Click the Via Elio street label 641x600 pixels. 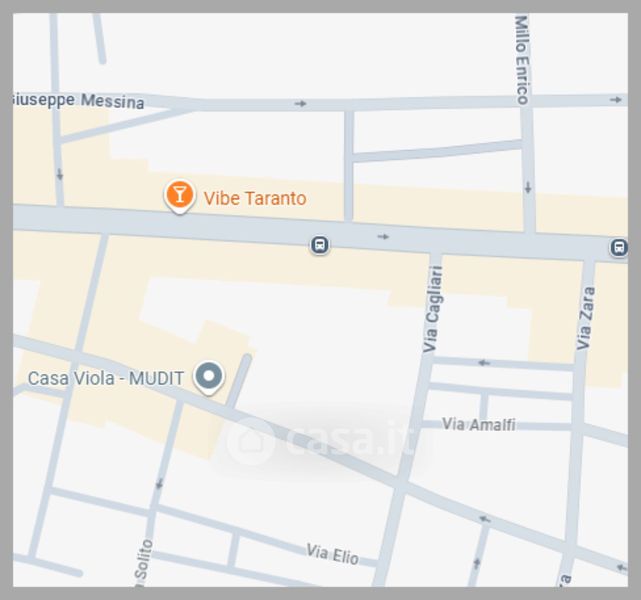click(x=332, y=554)
